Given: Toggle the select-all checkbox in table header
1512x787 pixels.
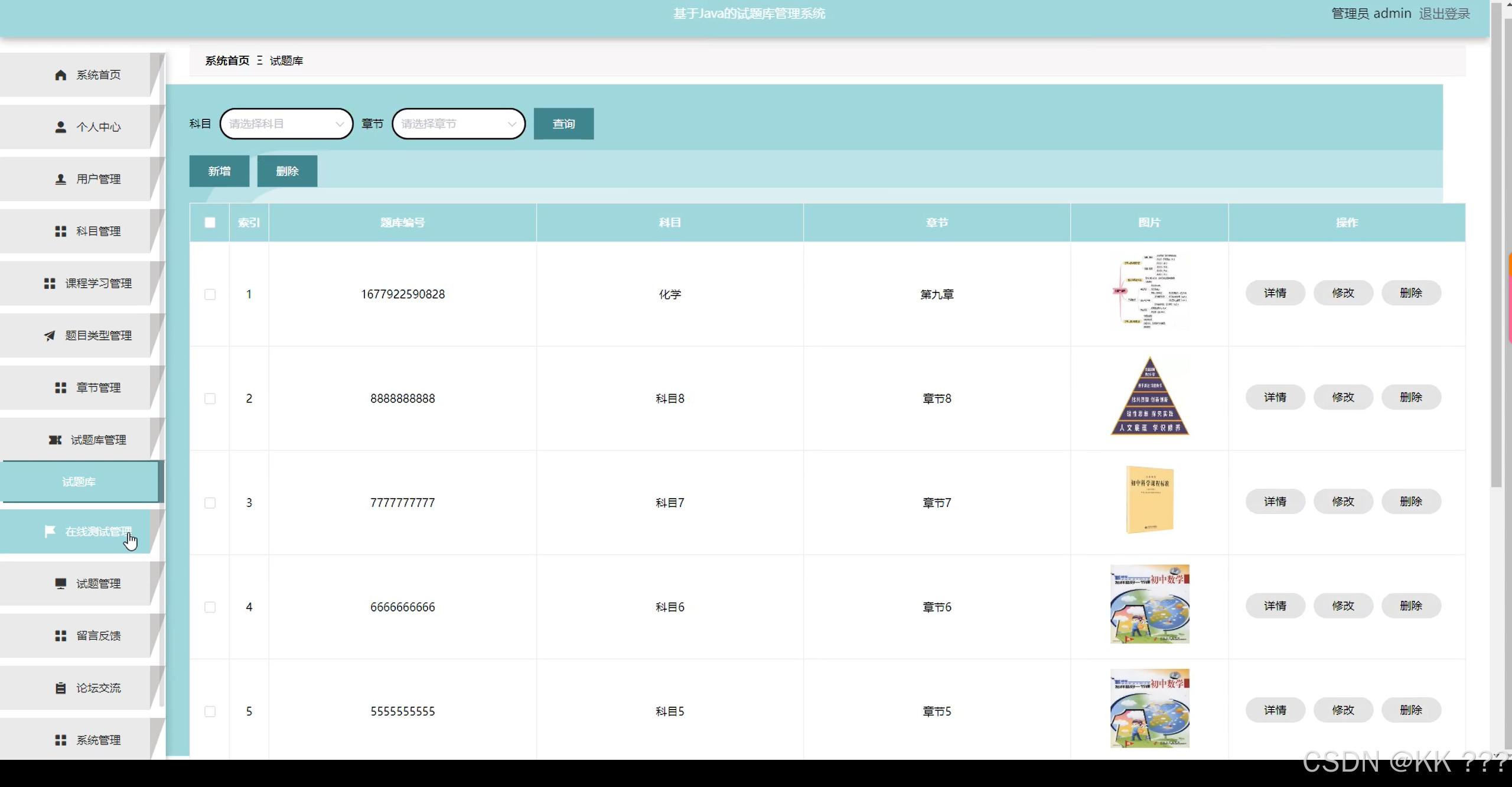Looking at the screenshot, I should click(210, 223).
